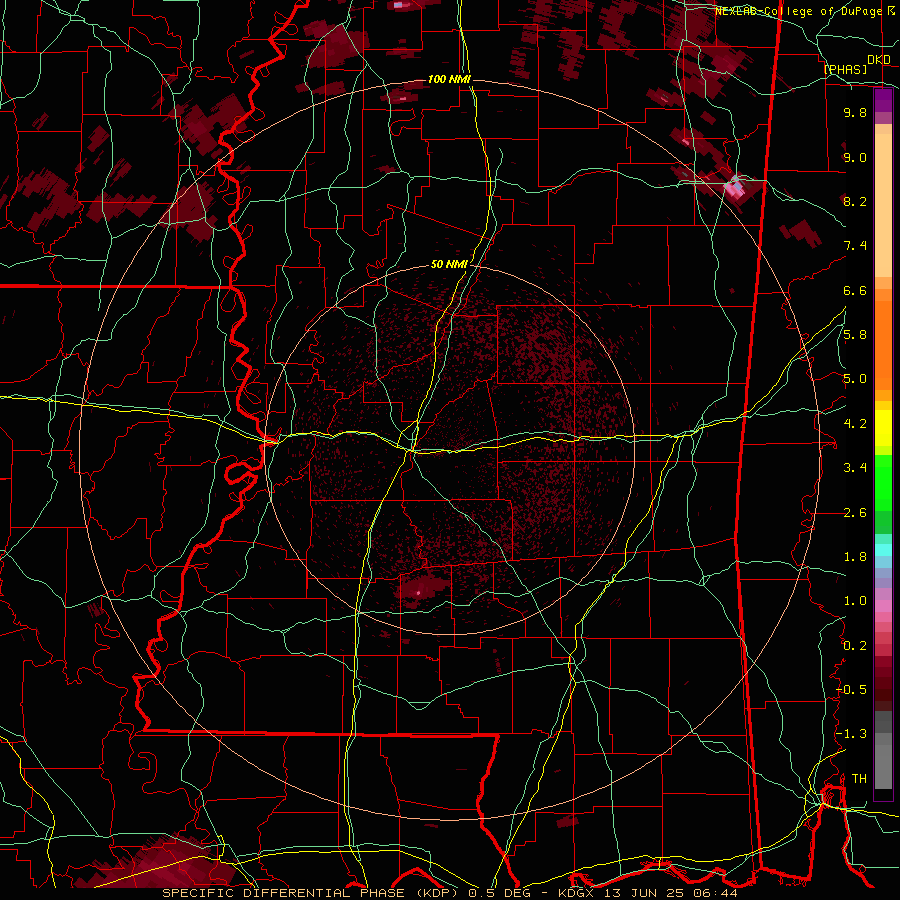
Task: Click the 0.2 scale value
Action: click(855, 646)
